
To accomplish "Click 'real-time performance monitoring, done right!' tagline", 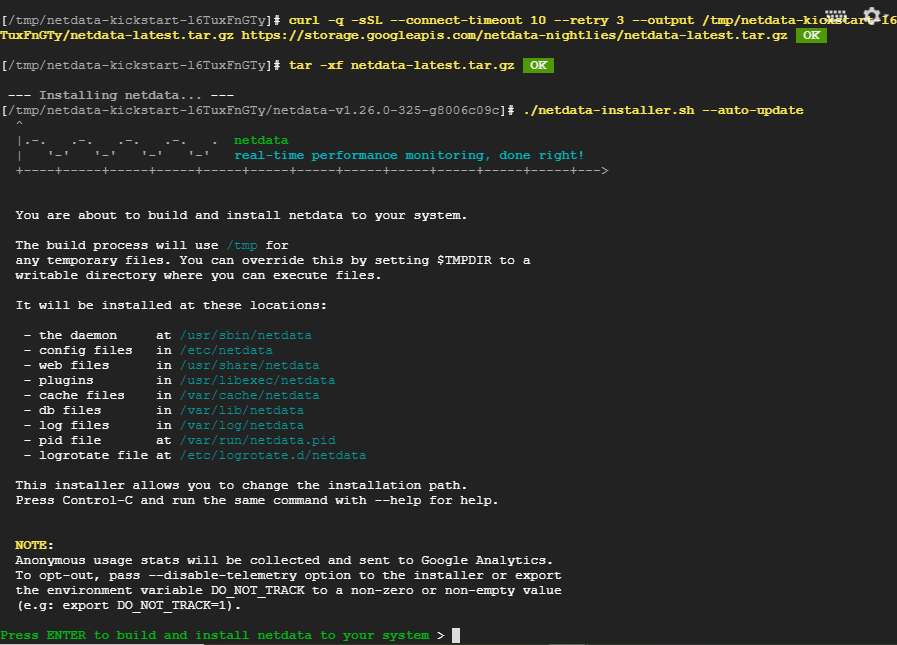I will [x=409, y=155].
